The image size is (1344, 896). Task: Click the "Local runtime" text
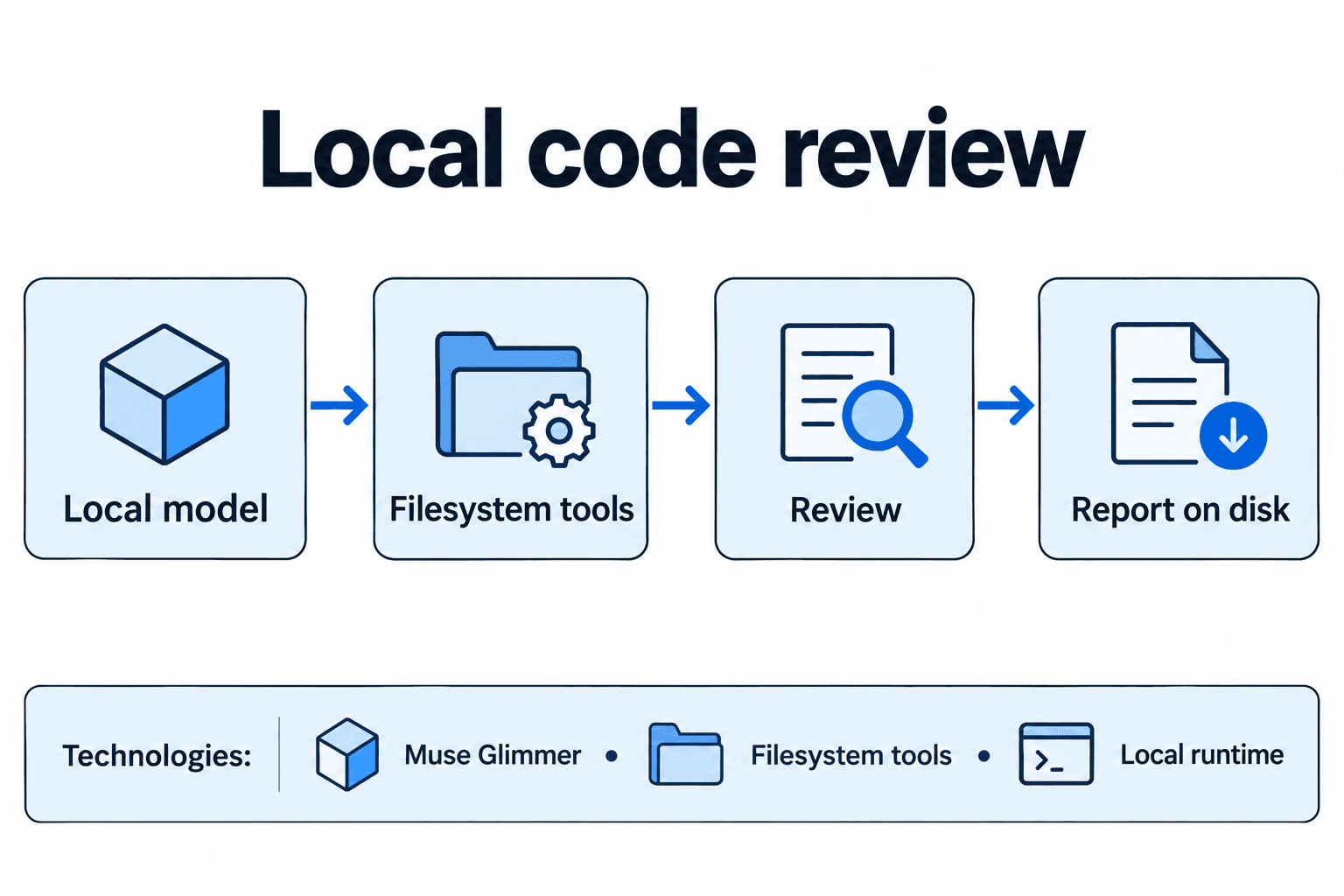(x=1202, y=754)
